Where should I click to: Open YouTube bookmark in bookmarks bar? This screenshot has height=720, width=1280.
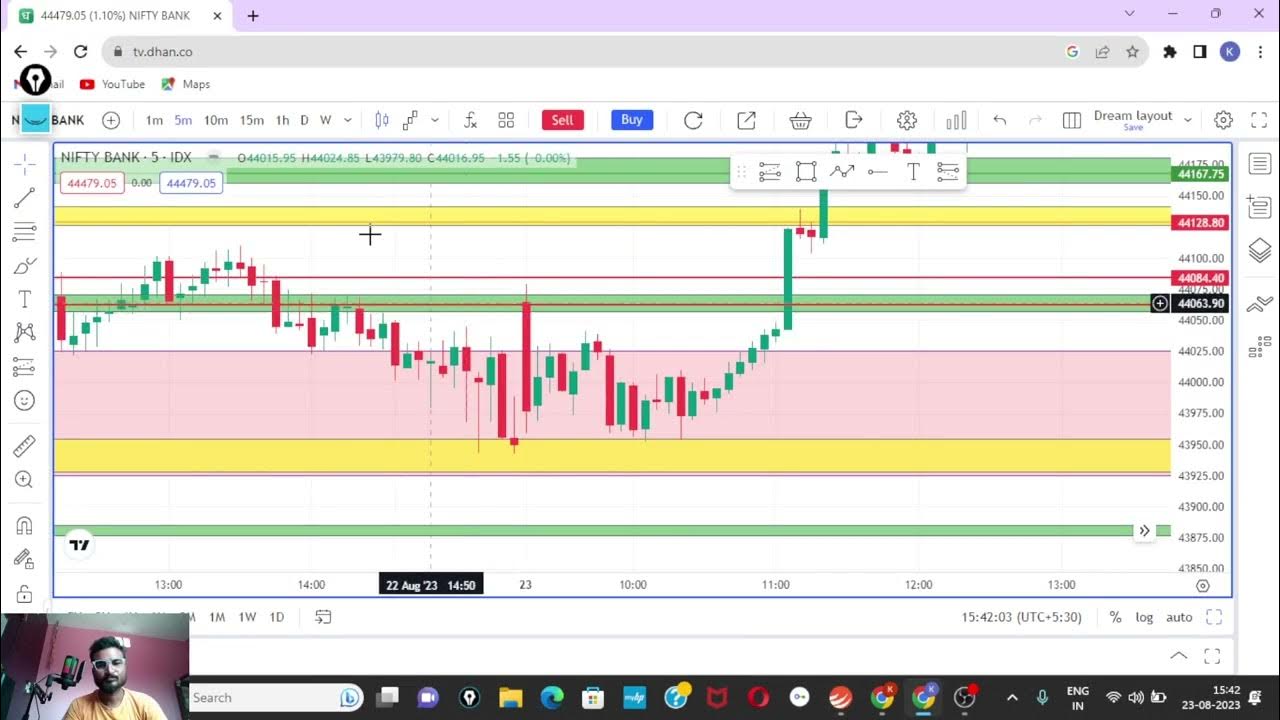pos(112,84)
